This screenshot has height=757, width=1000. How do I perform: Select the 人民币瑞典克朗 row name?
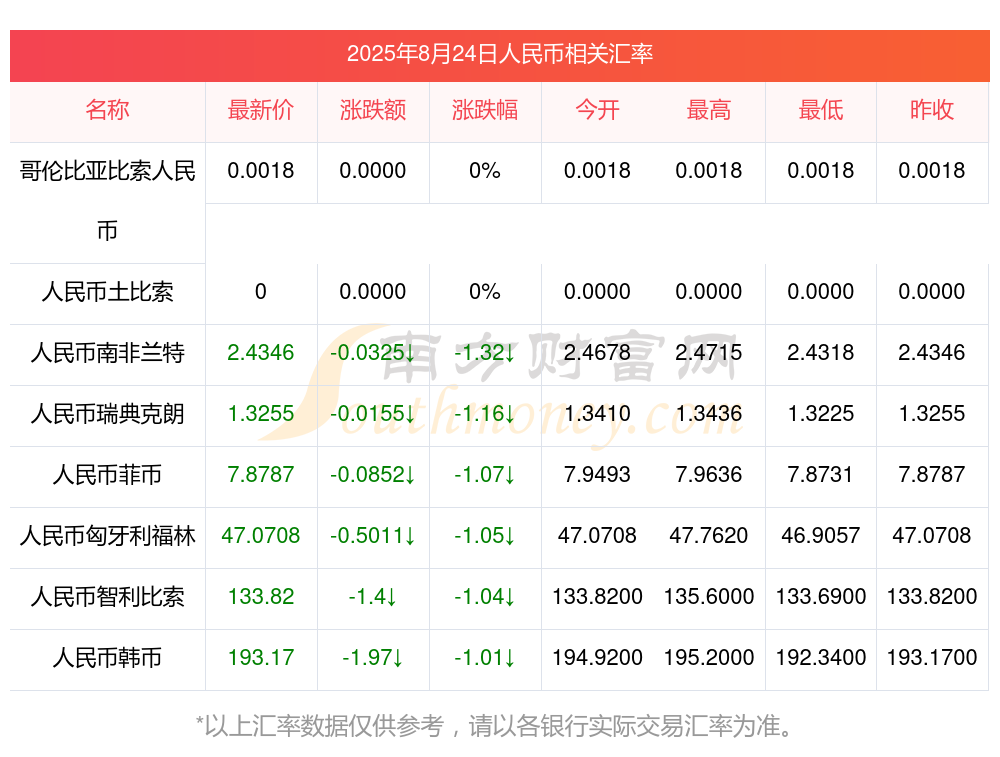[x=107, y=414]
